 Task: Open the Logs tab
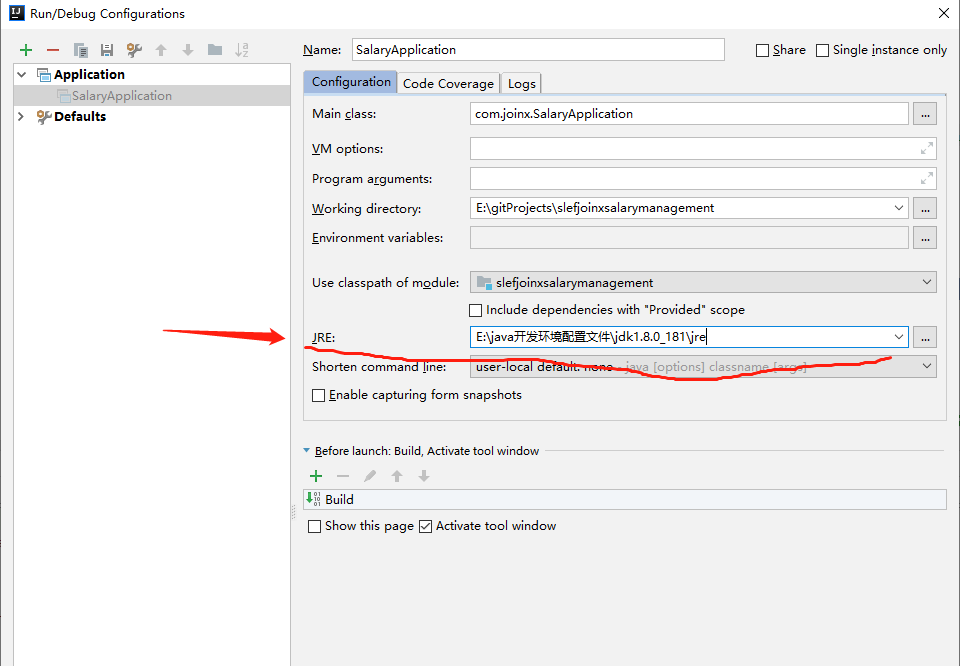521,83
